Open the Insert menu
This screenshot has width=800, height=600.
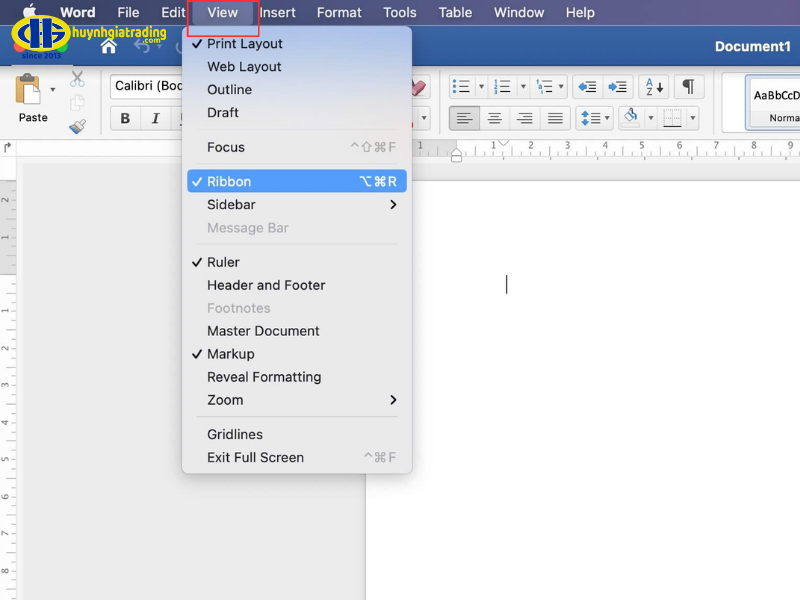coord(277,13)
